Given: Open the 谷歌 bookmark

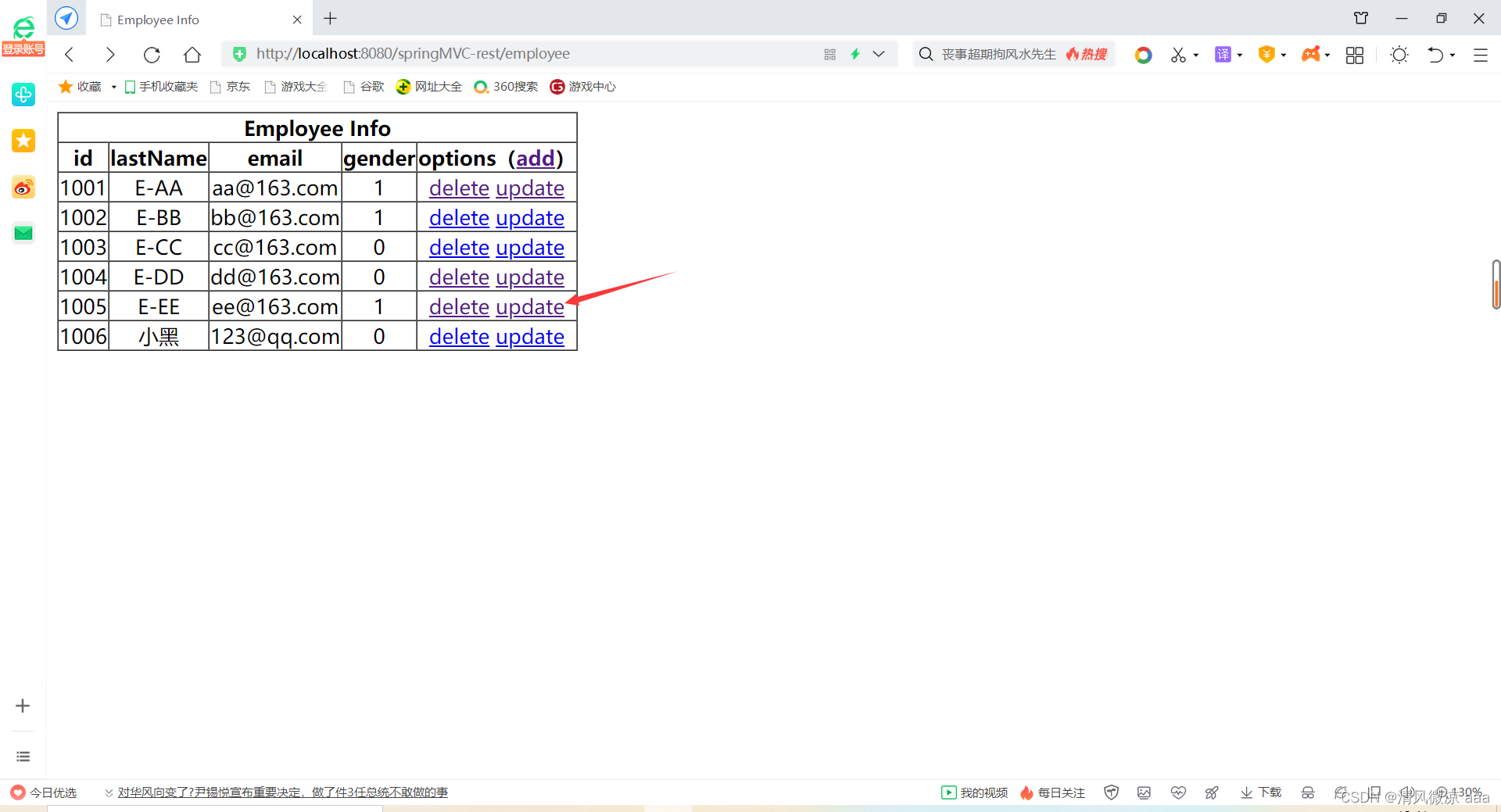Looking at the screenshot, I should coord(364,87).
